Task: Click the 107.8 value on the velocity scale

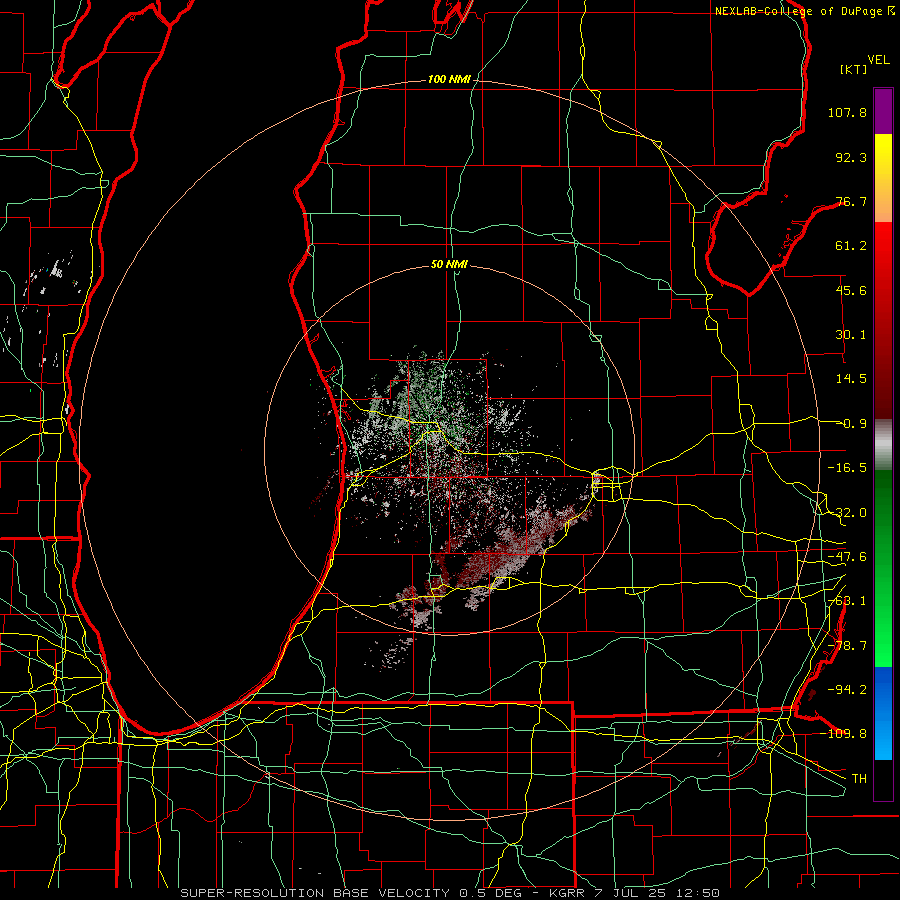Action: tap(847, 112)
